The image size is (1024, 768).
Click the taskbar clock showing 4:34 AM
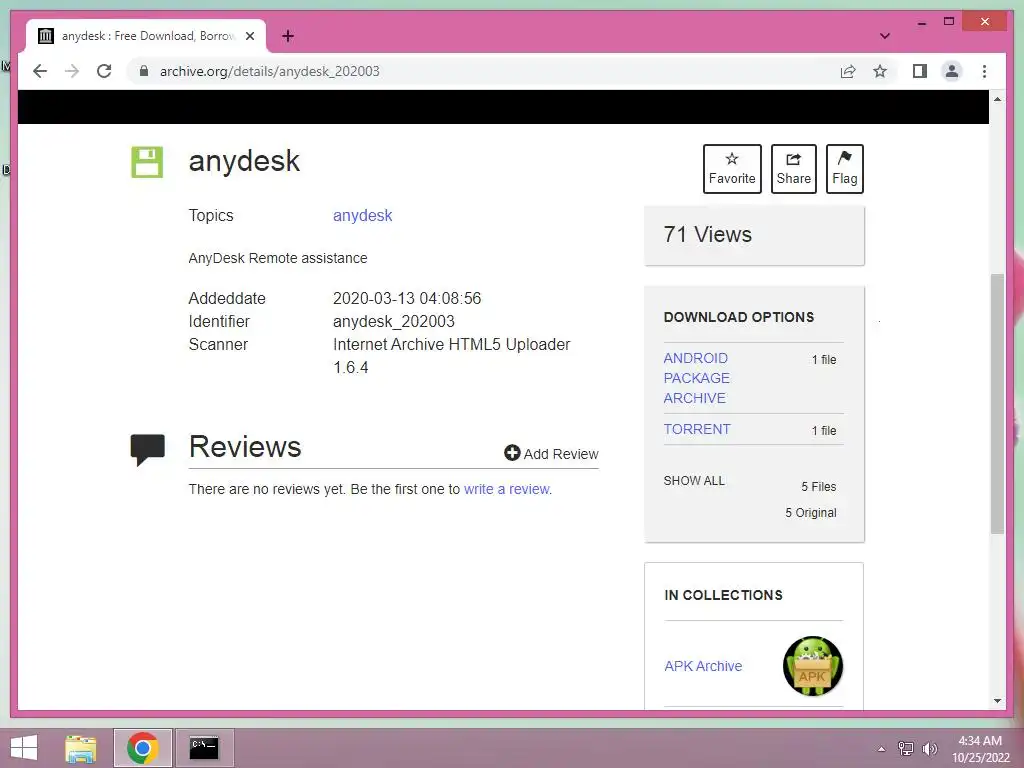click(x=980, y=749)
